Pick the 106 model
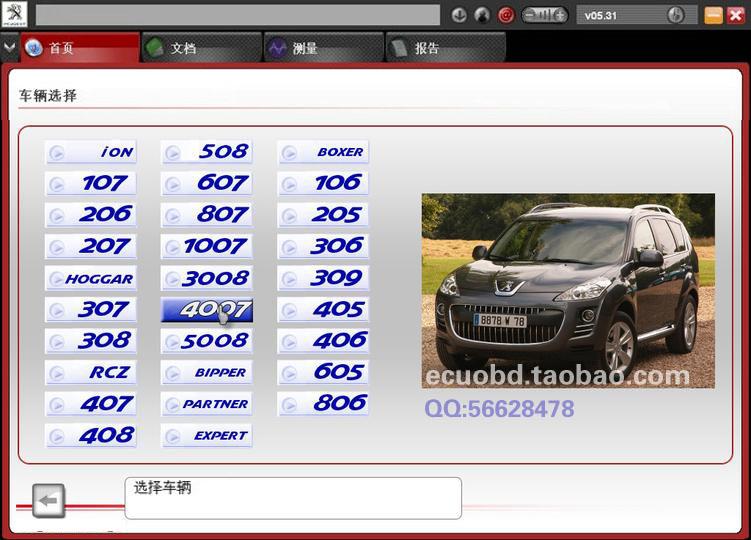The width and height of the screenshot is (751, 540). click(x=323, y=184)
